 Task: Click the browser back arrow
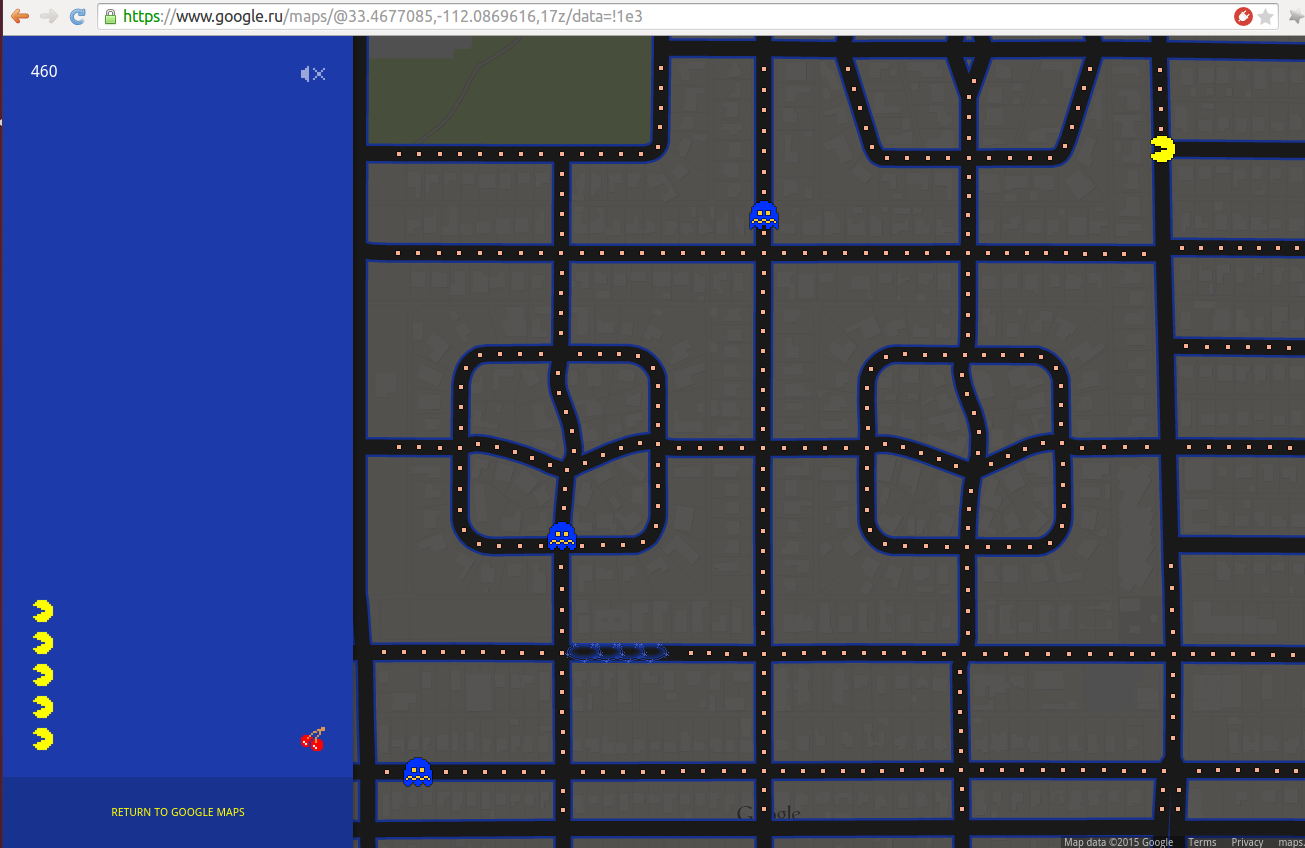point(20,16)
